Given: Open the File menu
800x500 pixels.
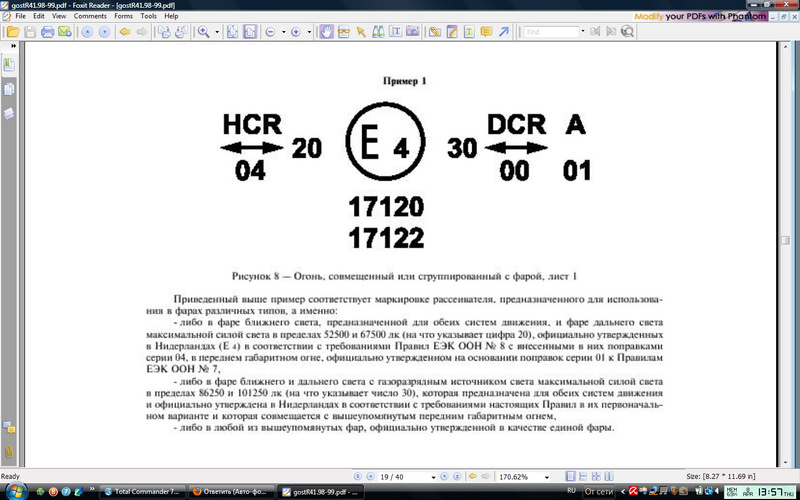Looking at the screenshot, I should (x=20, y=16).
